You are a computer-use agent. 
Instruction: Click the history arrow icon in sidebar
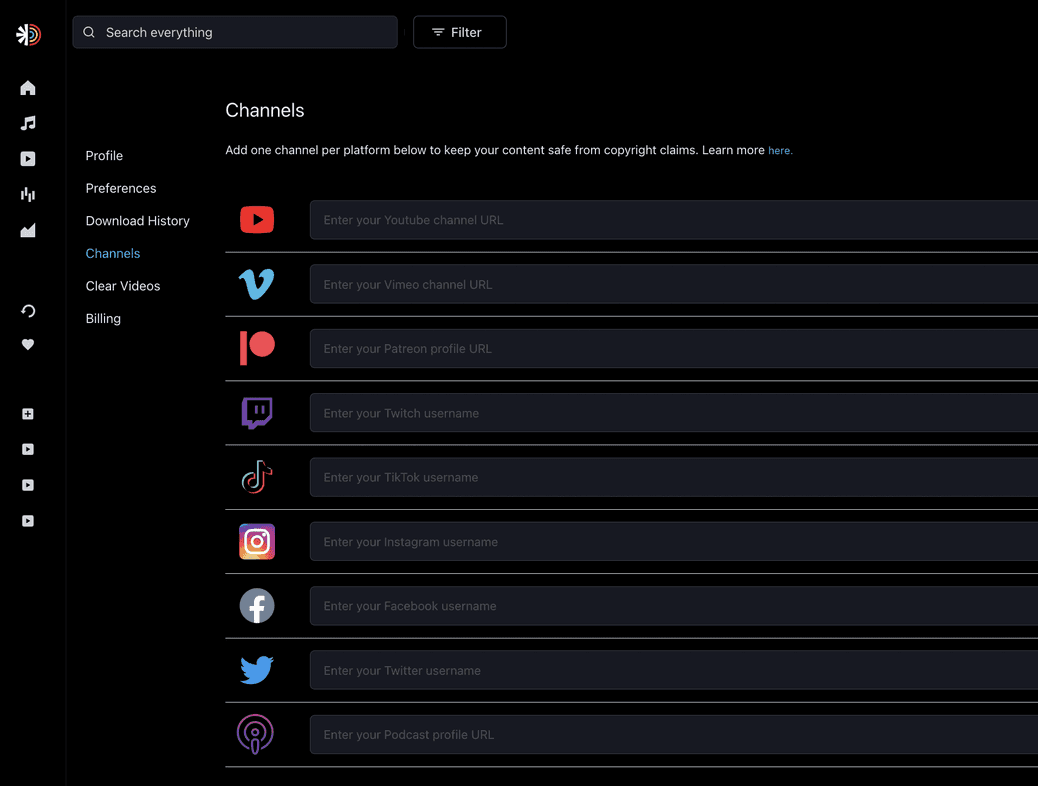[27, 310]
